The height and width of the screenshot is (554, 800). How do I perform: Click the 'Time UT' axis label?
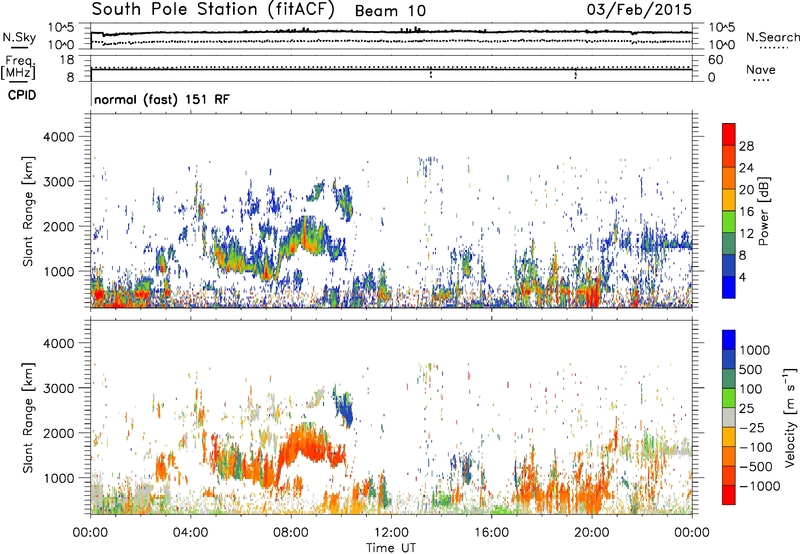[x=391, y=548]
